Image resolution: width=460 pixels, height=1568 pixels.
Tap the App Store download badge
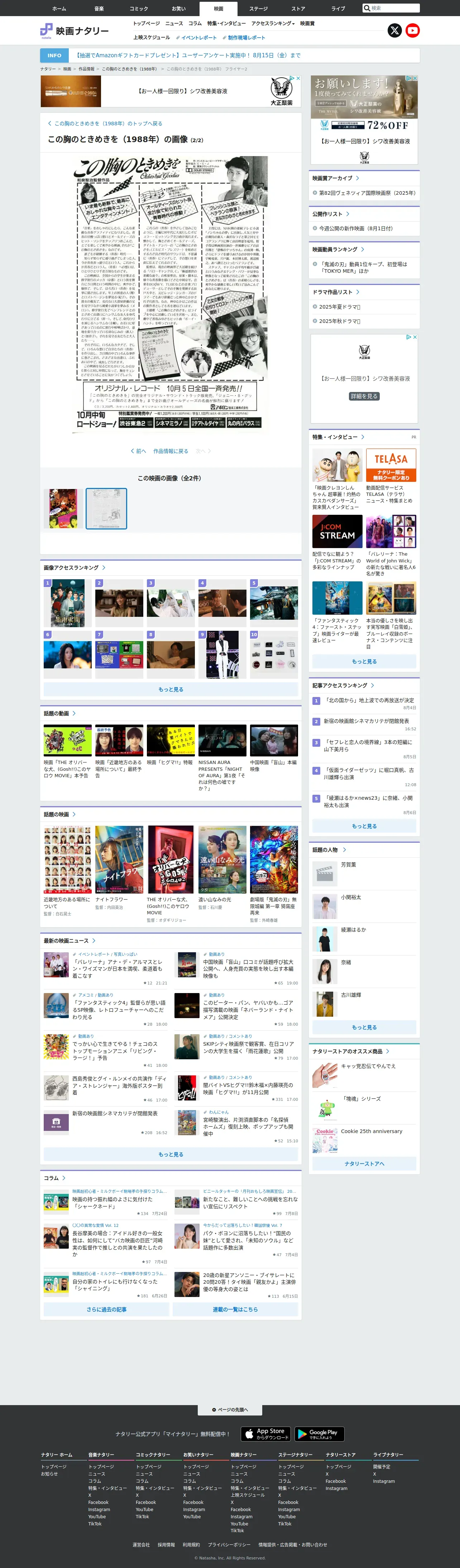(265, 1434)
